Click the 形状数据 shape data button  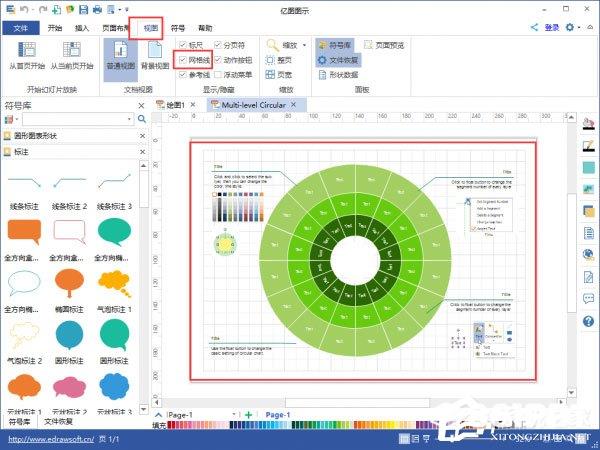[338, 75]
